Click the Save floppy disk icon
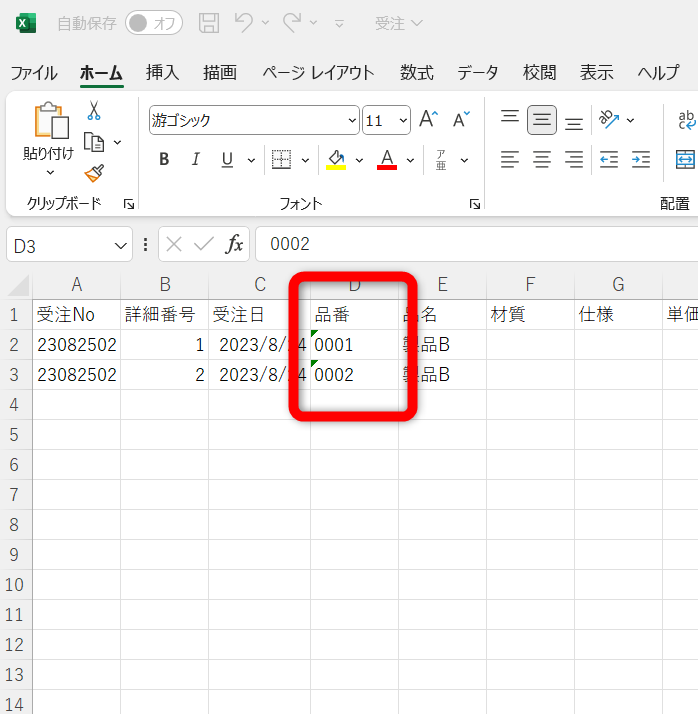Image resolution: width=698 pixels, height=714 pixels. [x=209, y=23]
